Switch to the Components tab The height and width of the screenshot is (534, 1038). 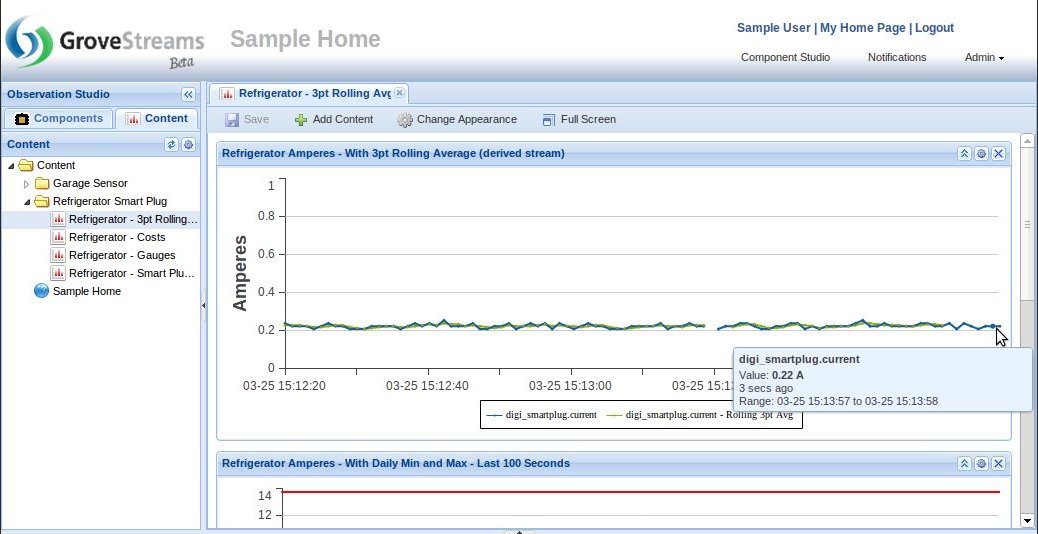point(59,119)
